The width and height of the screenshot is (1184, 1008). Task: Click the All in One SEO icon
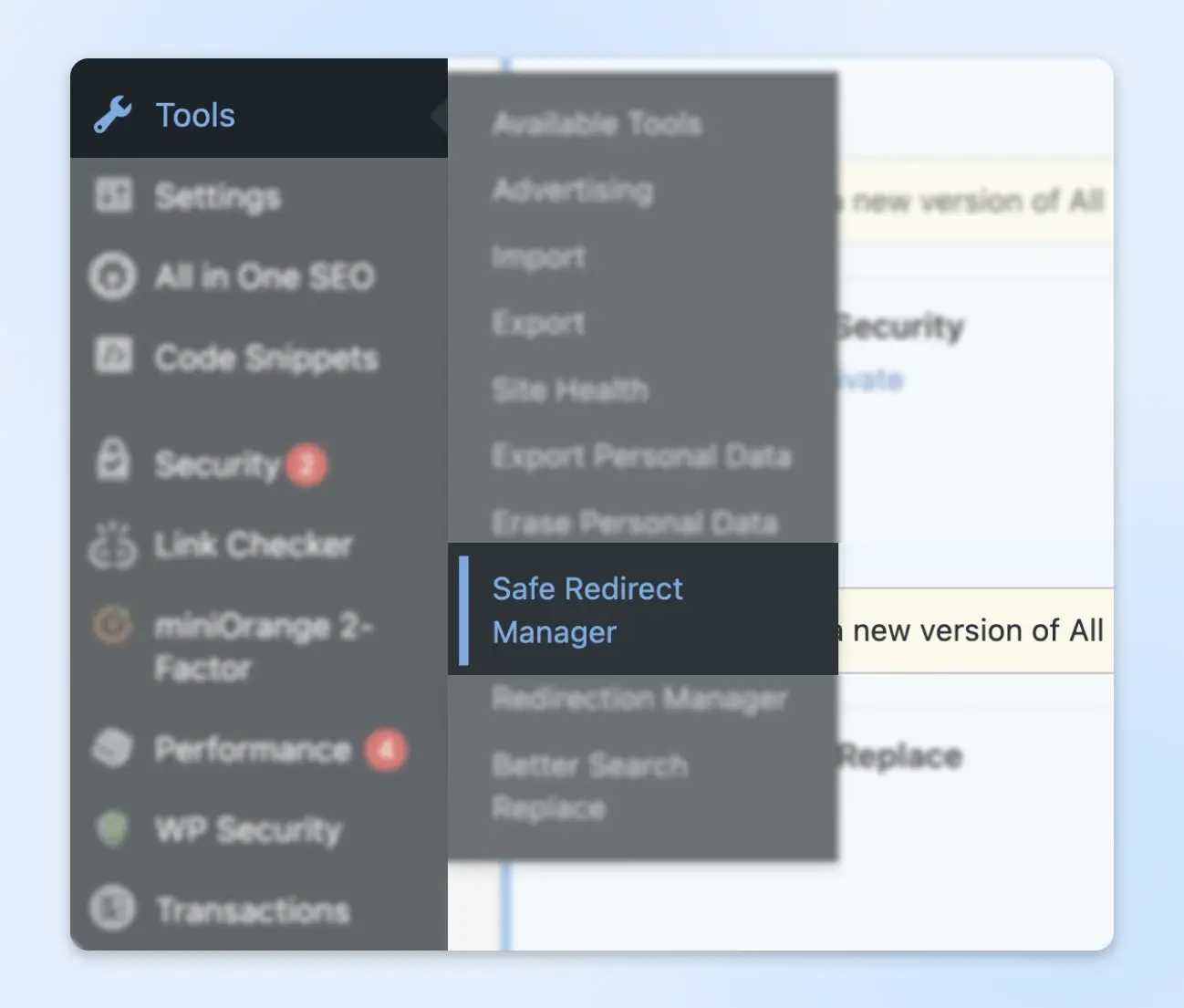pyautogui.click(x=113, y=275)
